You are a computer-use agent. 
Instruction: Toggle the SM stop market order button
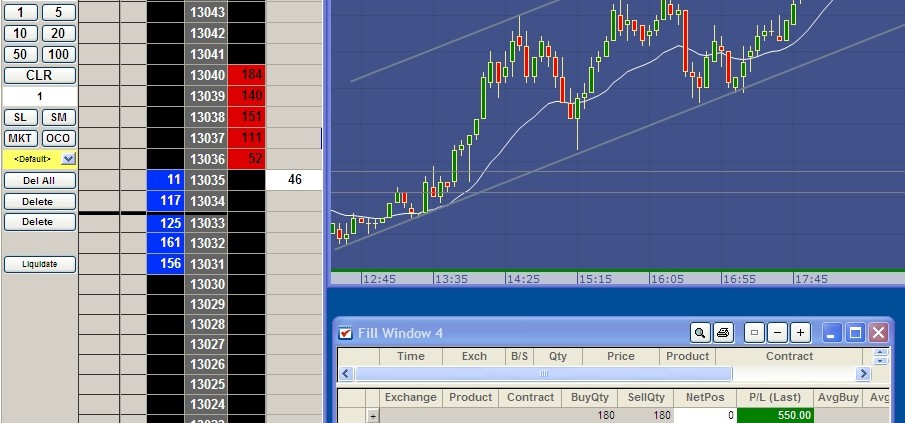tap(59, 117)
